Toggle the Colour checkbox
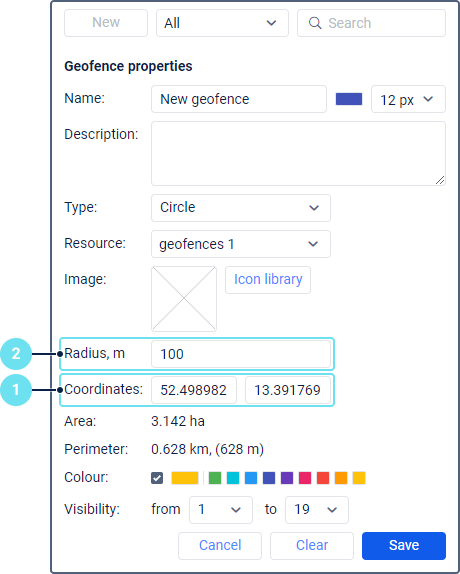 click(x=157, y=478)
